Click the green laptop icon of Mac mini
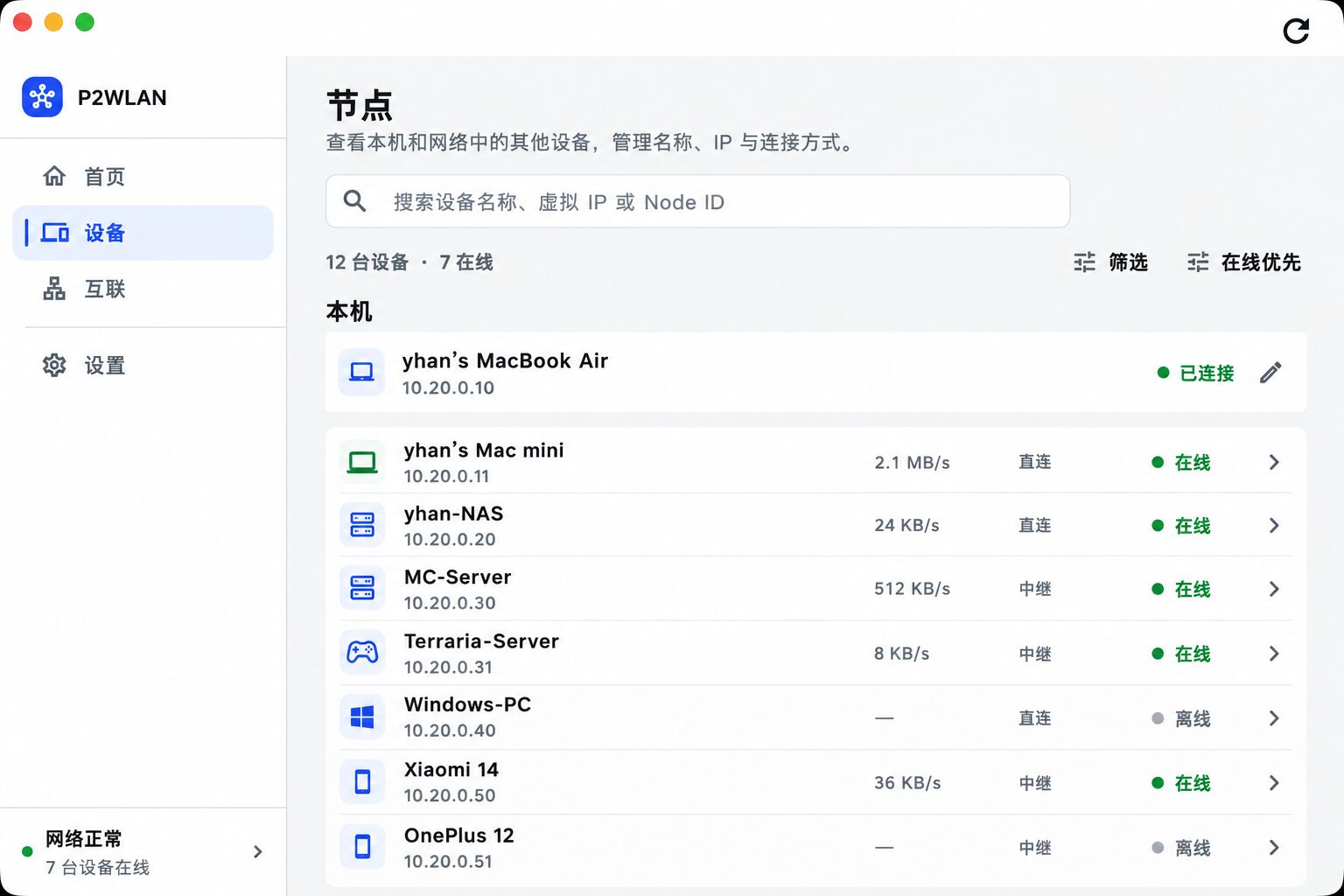 pos(362,462)
